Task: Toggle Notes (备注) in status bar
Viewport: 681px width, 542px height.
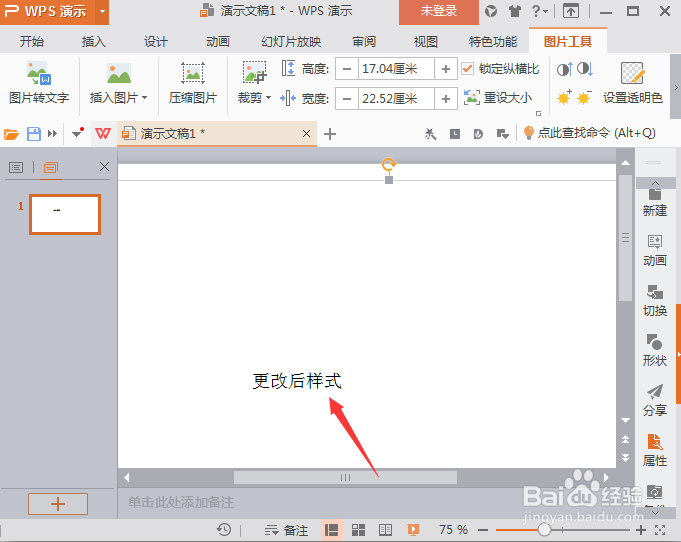Action: pyautogui.click(x=287, y=530)
